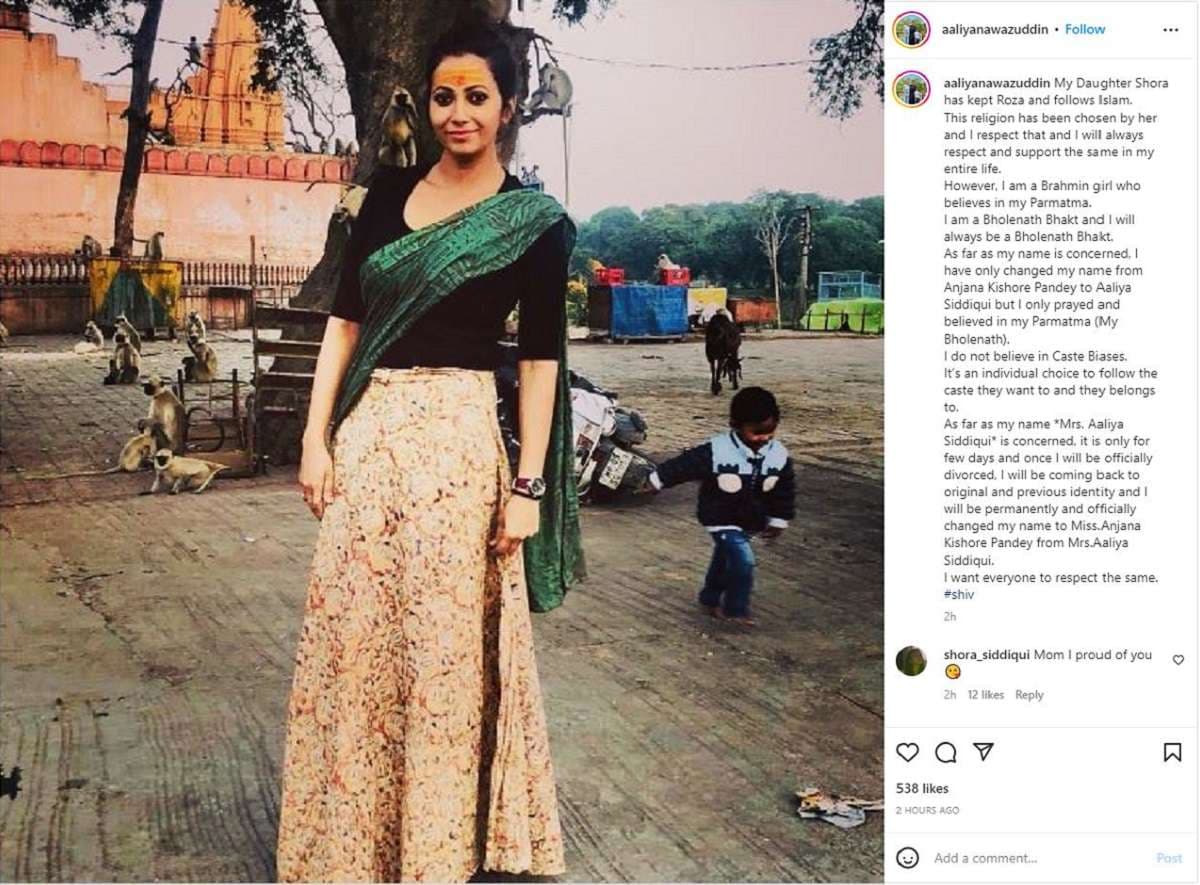Show the 538 likes list
The image size is (1200, 885).
click(922, 789)
